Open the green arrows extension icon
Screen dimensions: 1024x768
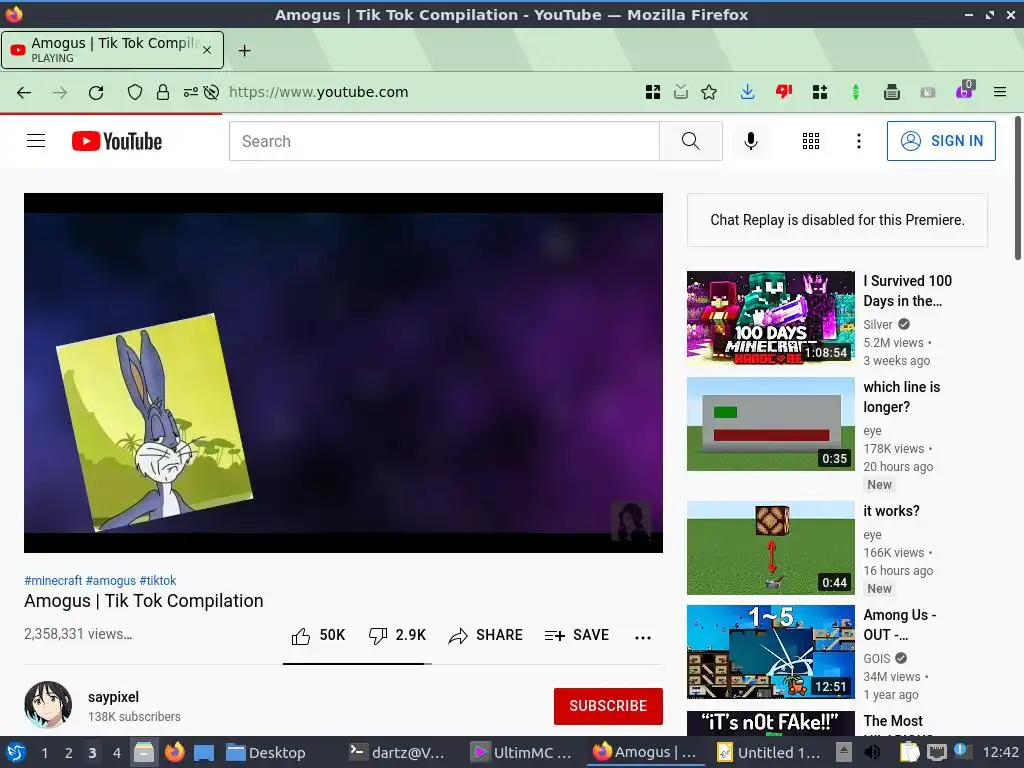tap(856, 92)
